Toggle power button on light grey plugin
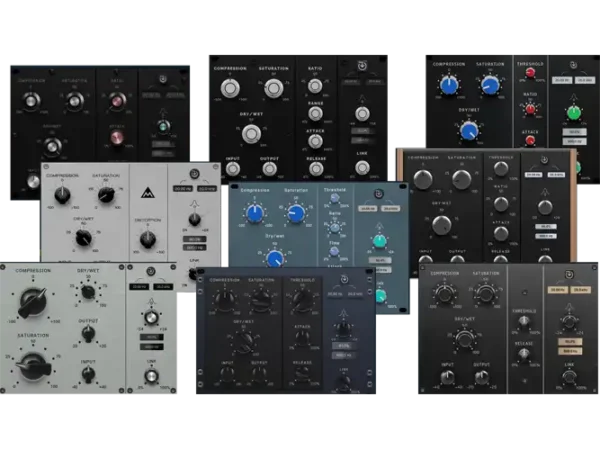The width and height of the screenshot is (600, 450). coord(151,271)
